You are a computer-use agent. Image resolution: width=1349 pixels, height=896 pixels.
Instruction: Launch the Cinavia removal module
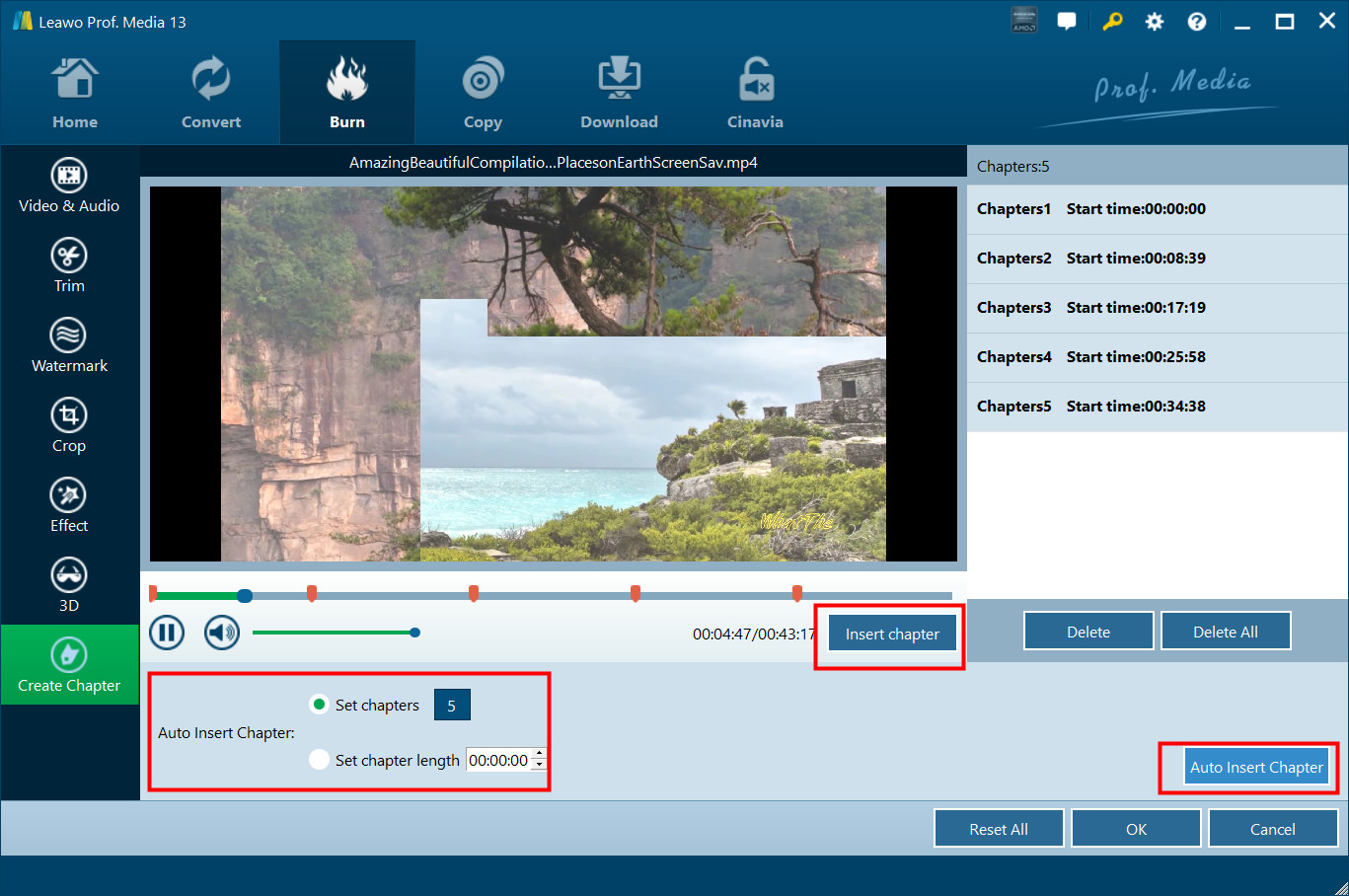(755, 94)
